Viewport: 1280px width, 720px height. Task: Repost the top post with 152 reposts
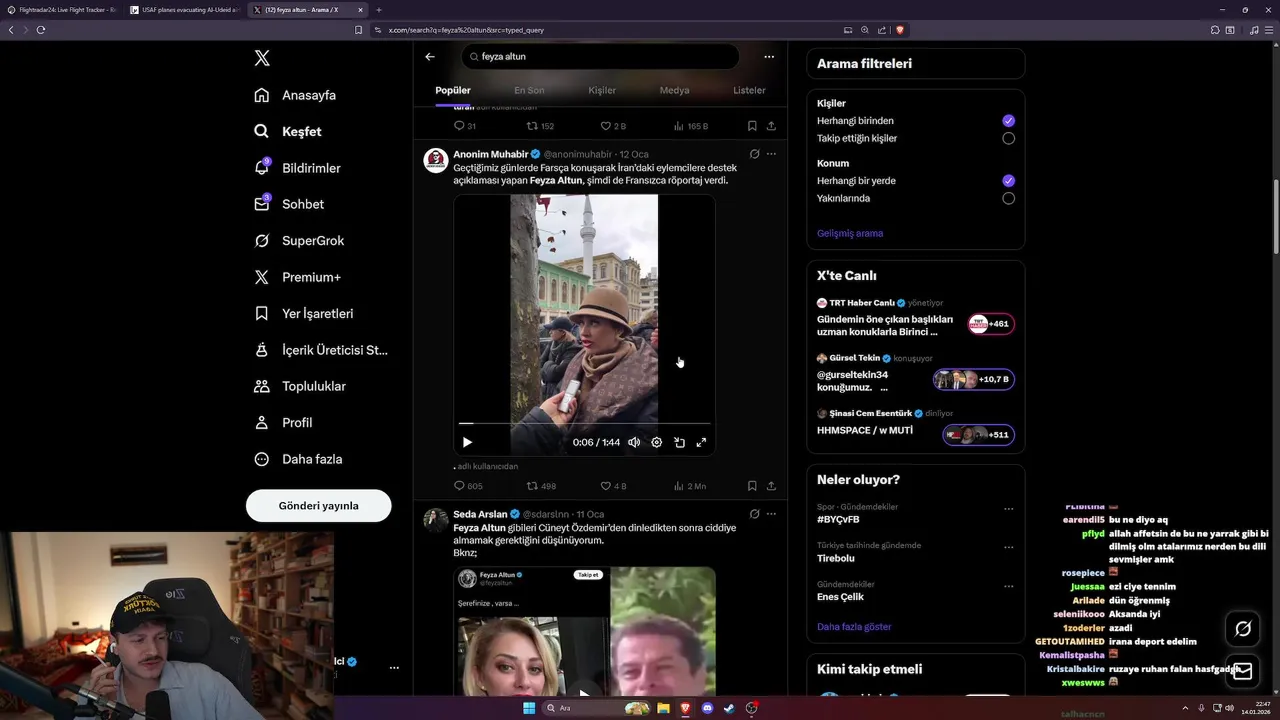point(541,126)
